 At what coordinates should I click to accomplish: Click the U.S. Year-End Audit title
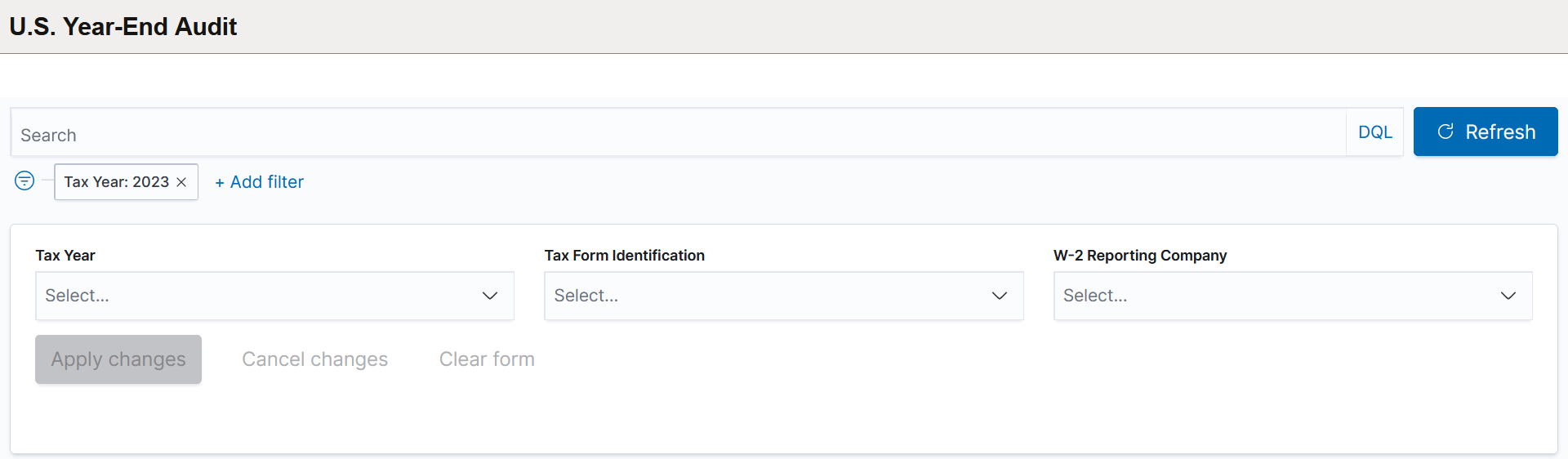click(x=123, y=27)
